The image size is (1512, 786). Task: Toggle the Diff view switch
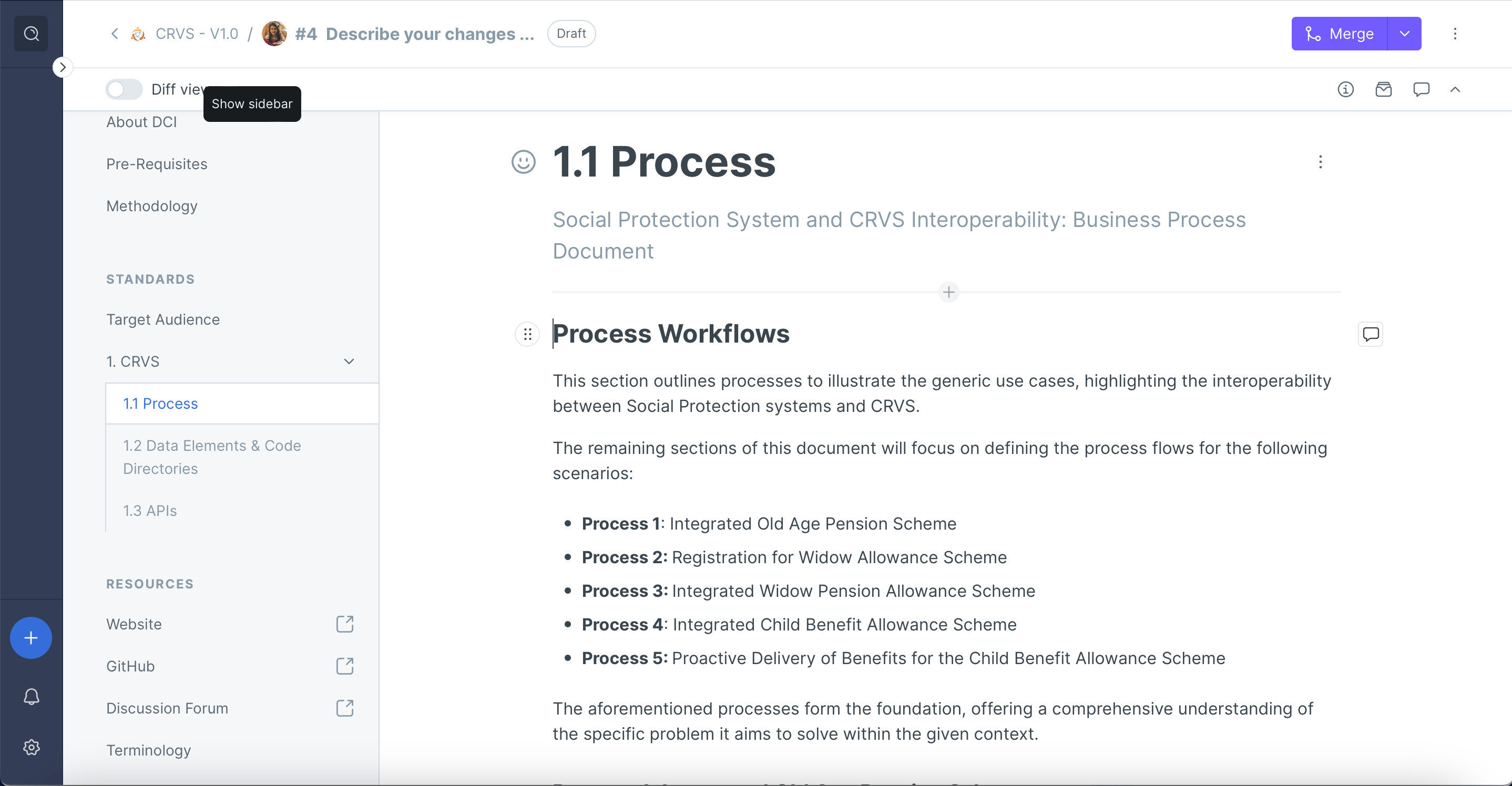[x=124, y=89]
